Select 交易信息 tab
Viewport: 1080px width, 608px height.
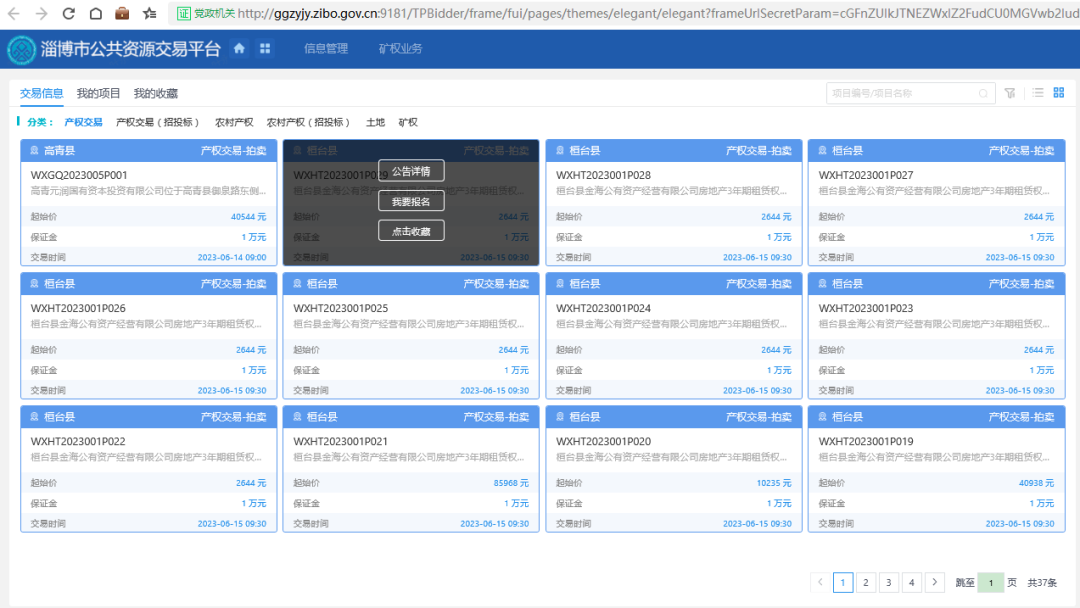[x=41, y=93]
